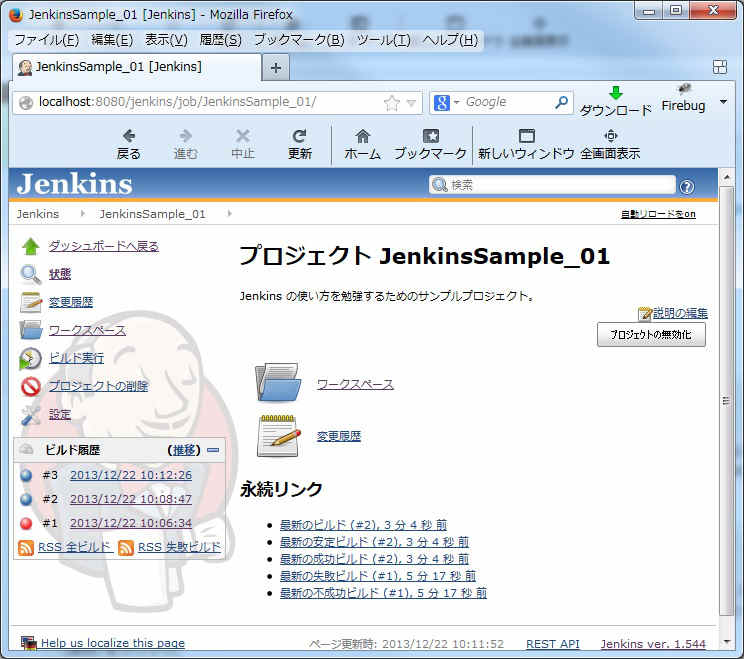Click the blue status ball of build #3
Screen dimensions: 744x659
27,475
